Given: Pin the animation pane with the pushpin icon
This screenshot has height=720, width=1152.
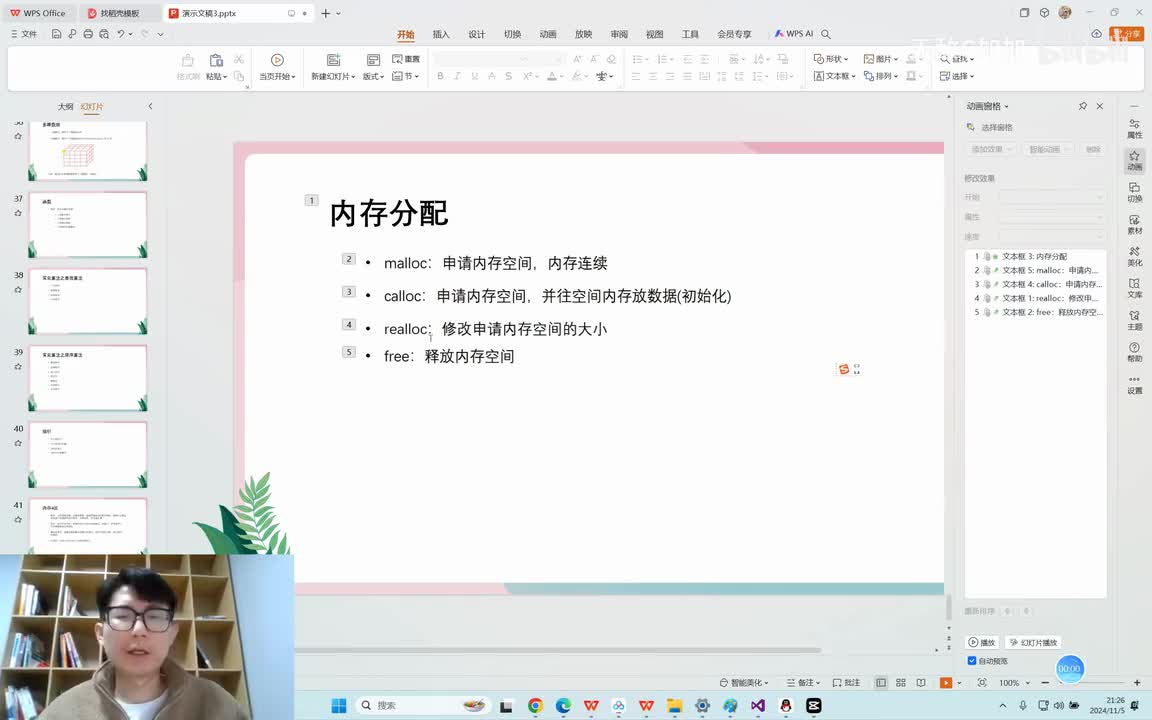Looking at the screenshot, I should click(1082, 106).
